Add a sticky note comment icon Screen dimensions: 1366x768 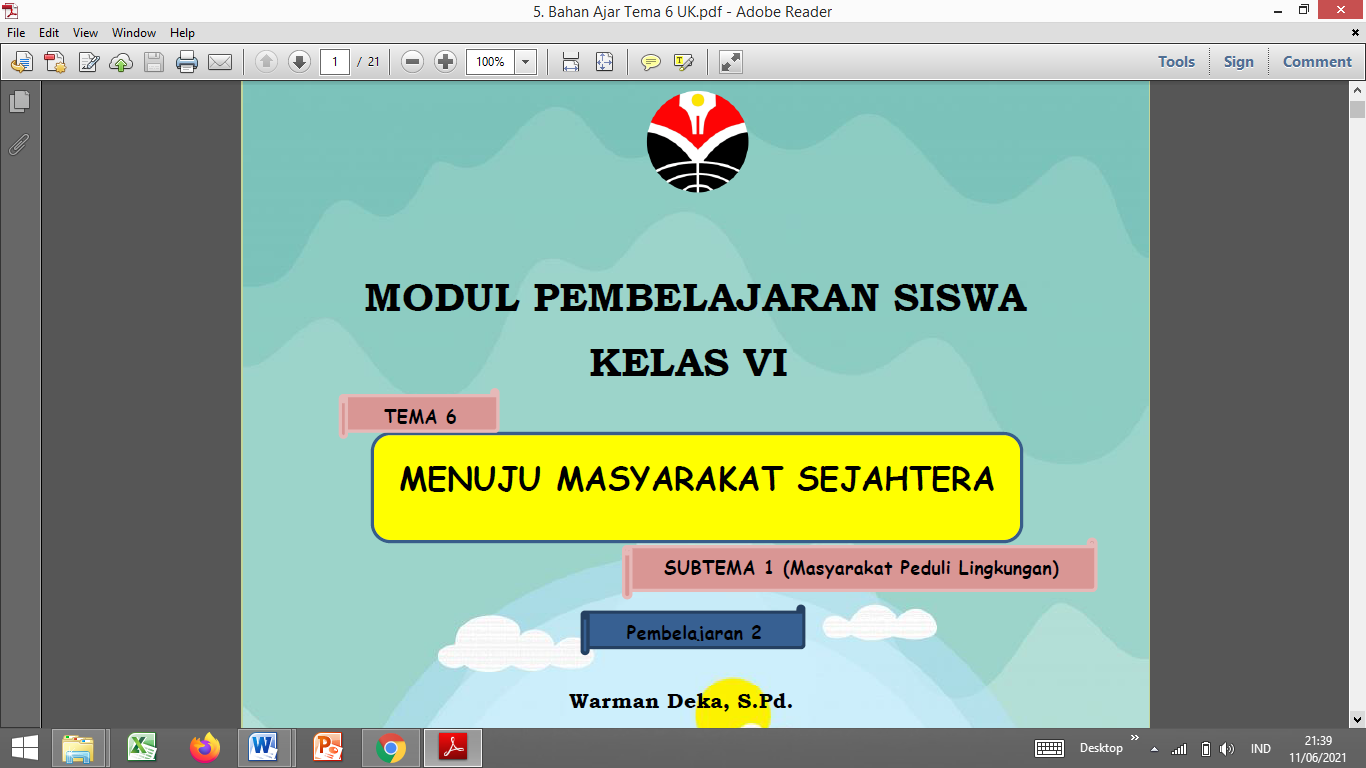pyautogui.click(x=651, y=62)
